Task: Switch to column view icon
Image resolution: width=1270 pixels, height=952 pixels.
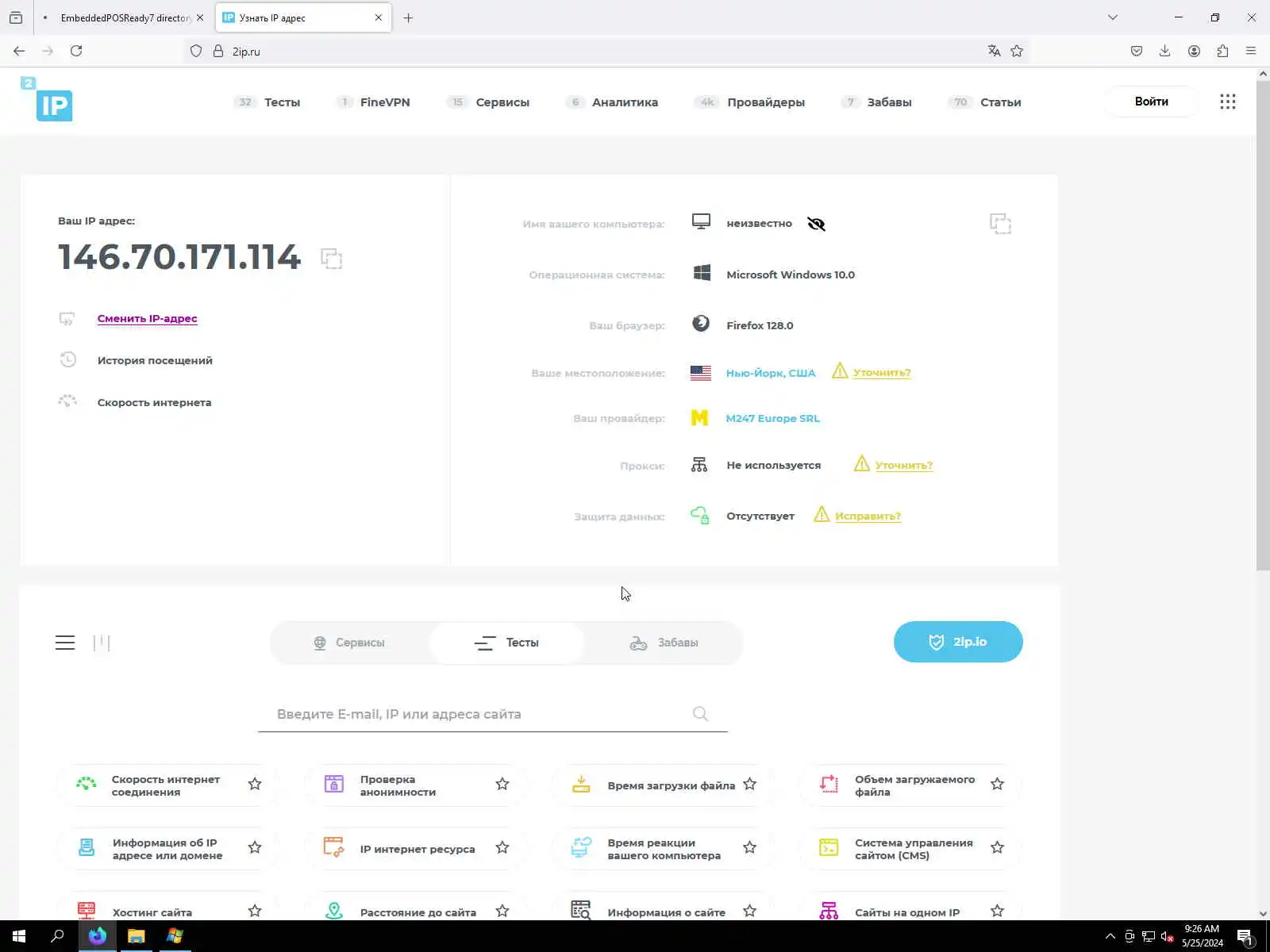Action: coord(102,643)
